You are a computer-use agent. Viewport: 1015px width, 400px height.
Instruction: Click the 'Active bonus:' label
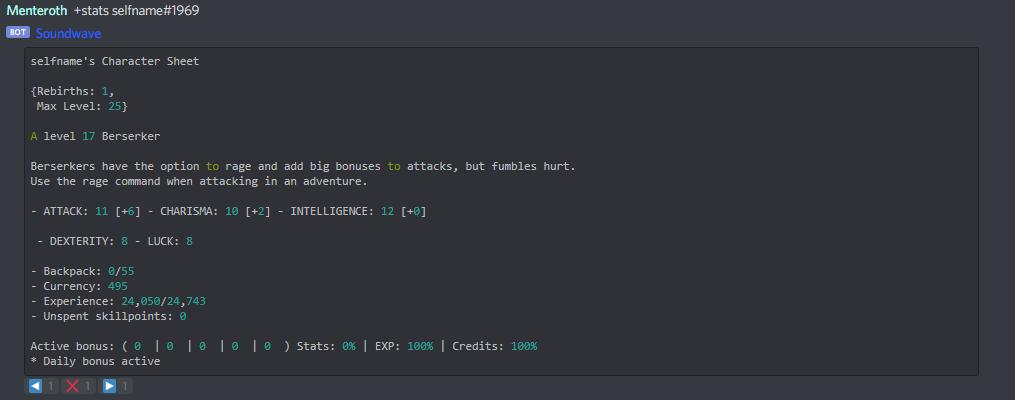(x=72, y=346)
